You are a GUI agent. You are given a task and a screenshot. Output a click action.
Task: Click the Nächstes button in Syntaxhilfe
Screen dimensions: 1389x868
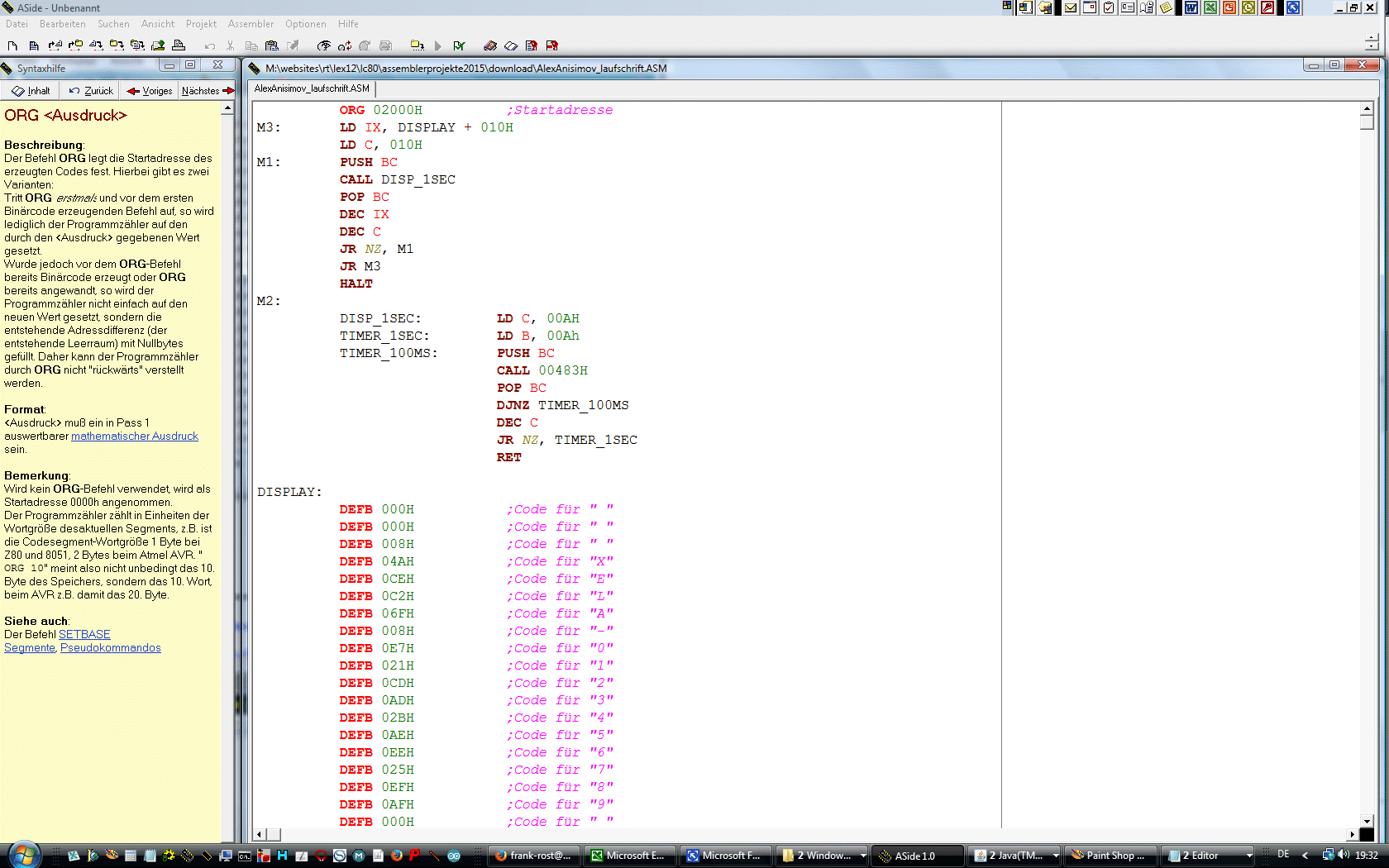(208, 91)
